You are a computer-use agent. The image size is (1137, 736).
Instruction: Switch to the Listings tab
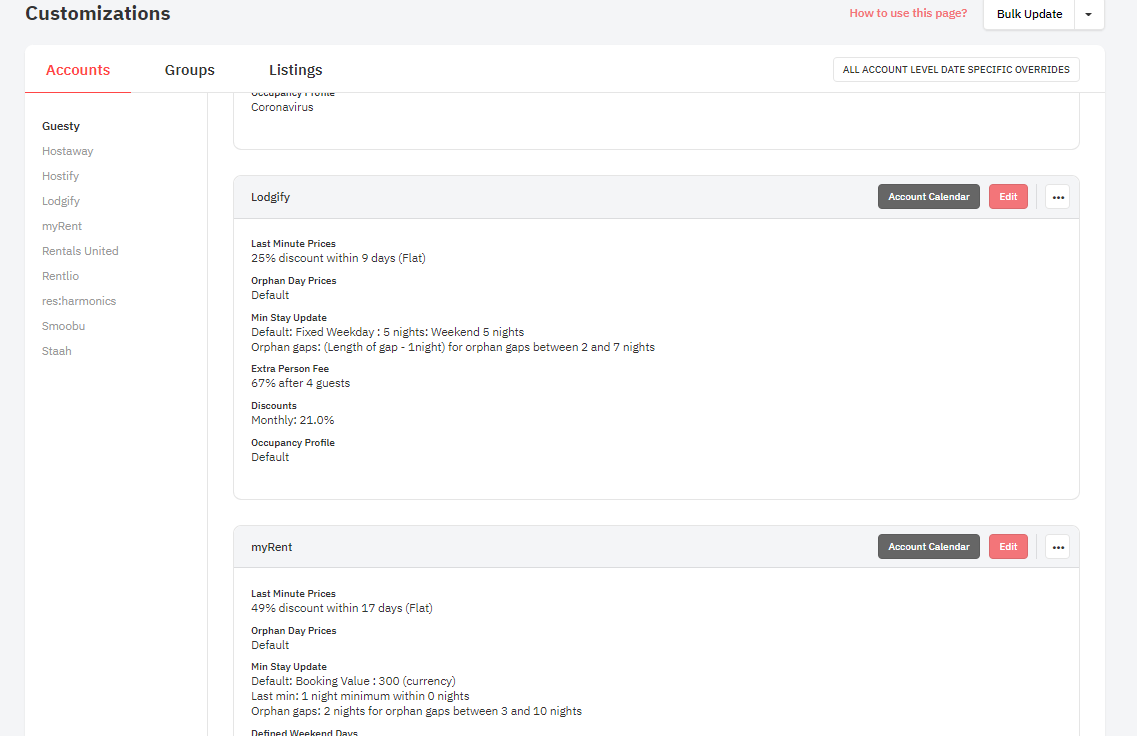tap(296, 70)
